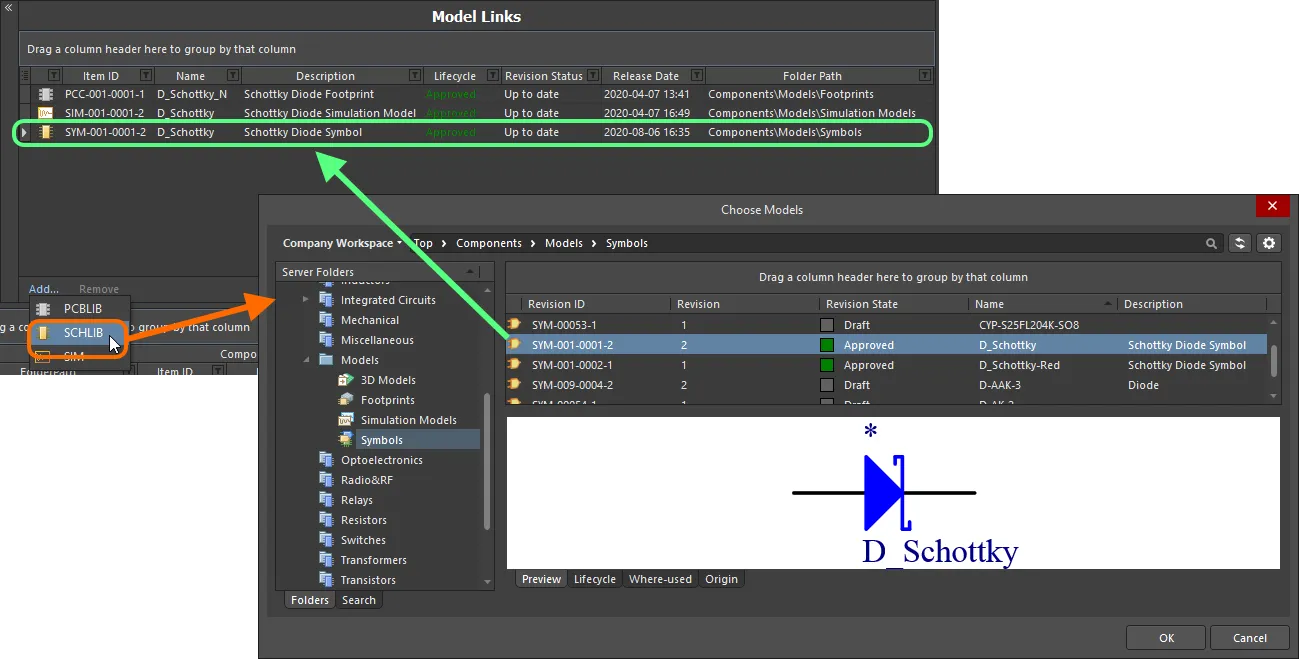Image resolution: width=1299 pixels, height=659 pixels.
Task: Collapse the Models node in Server Folders
Action: 304,360
